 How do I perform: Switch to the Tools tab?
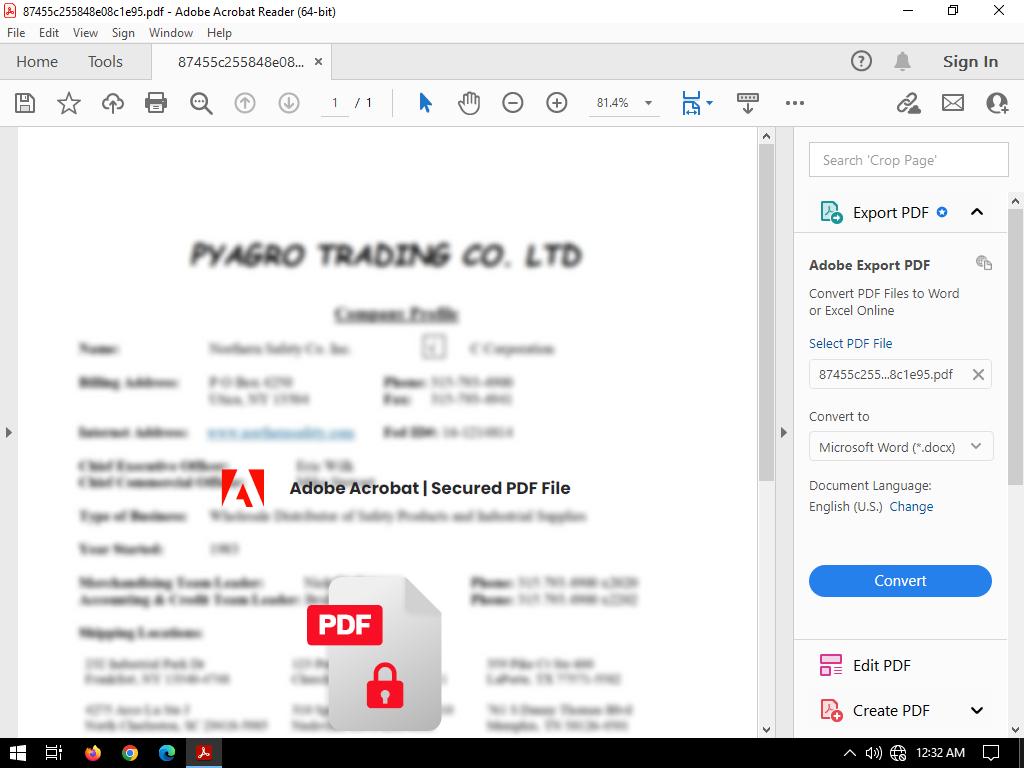[105, 62]
